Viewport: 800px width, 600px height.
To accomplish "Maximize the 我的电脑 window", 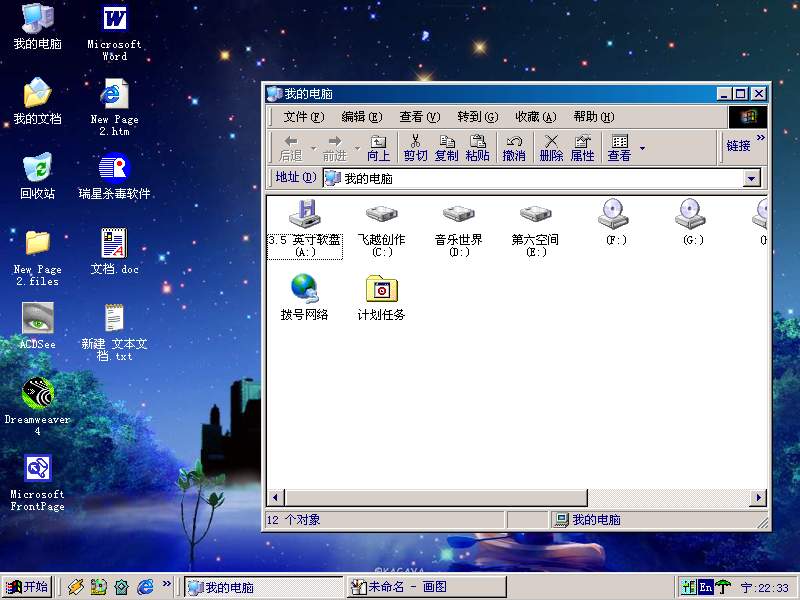I will coord(740,94).
